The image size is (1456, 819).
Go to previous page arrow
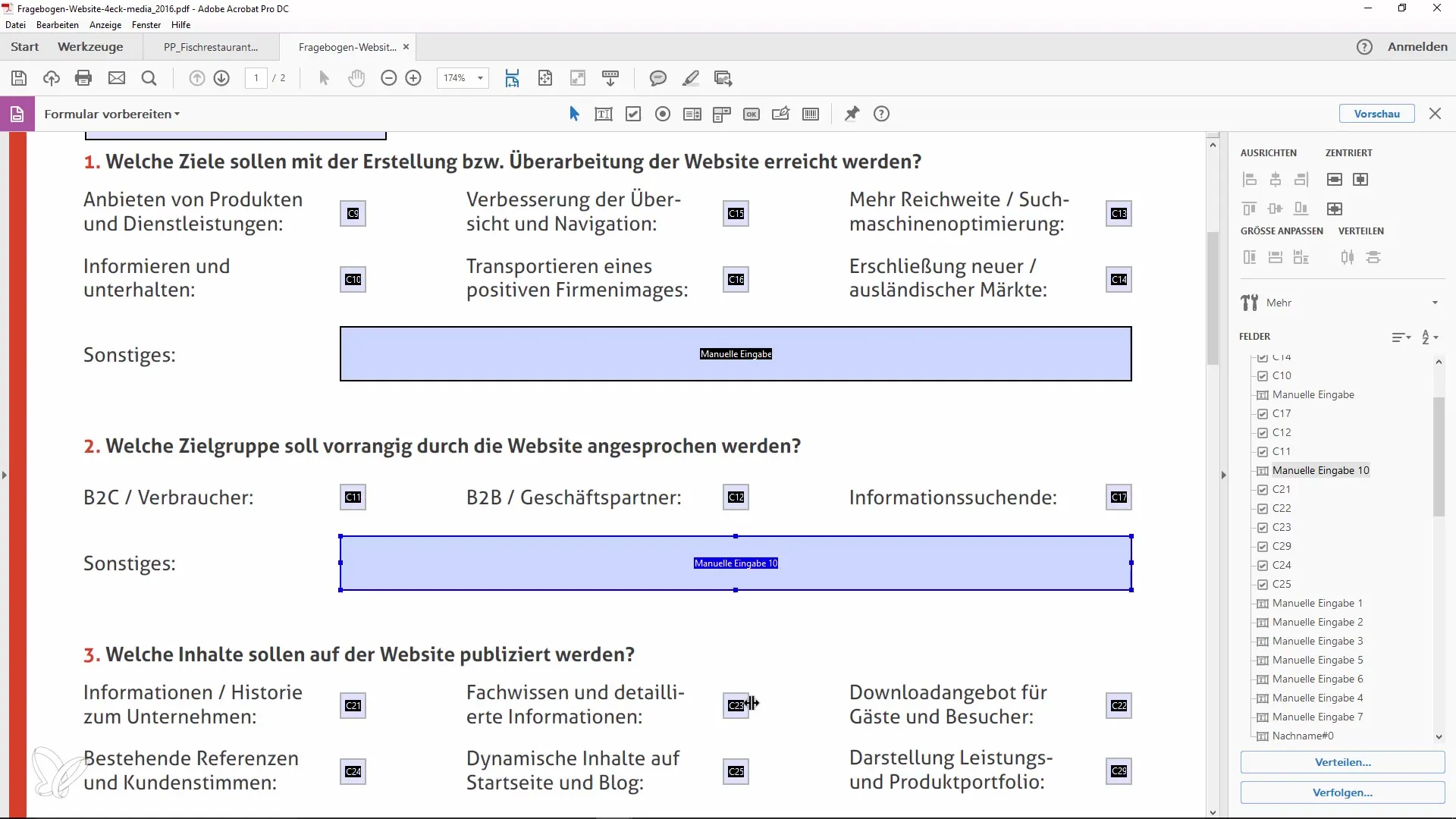click(196, 78)
